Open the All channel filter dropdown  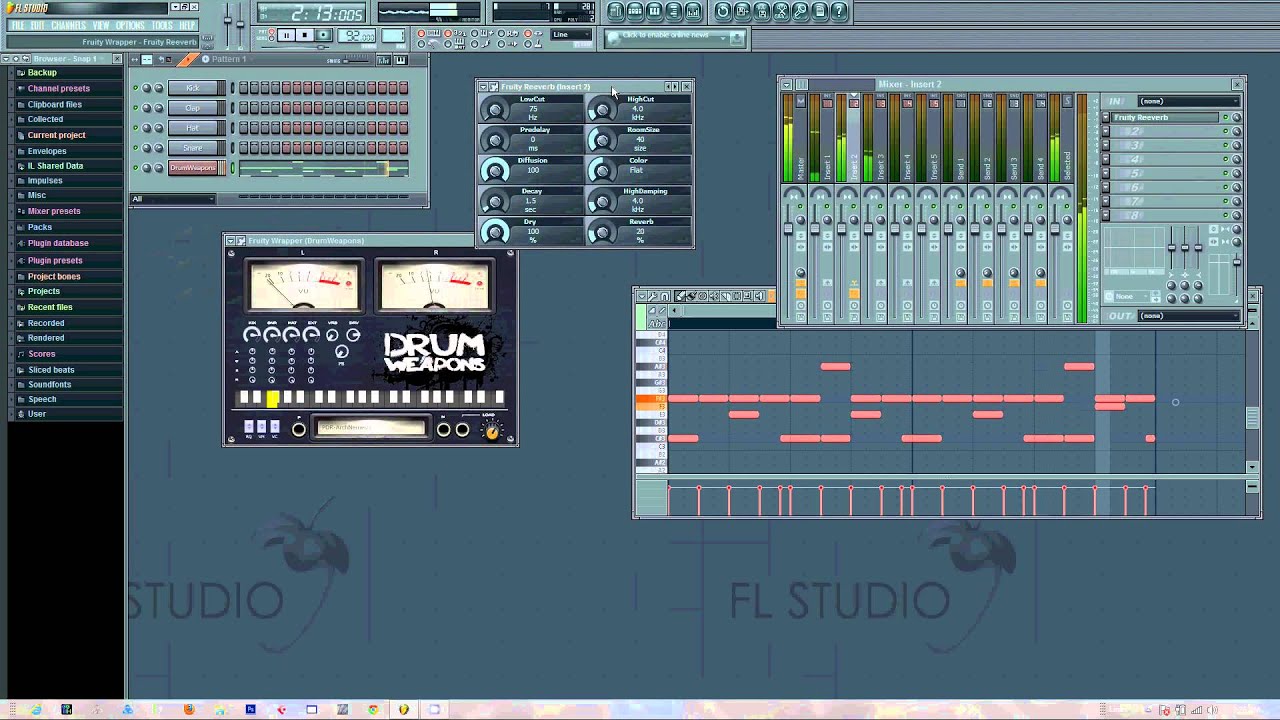[x=173, y=199]
